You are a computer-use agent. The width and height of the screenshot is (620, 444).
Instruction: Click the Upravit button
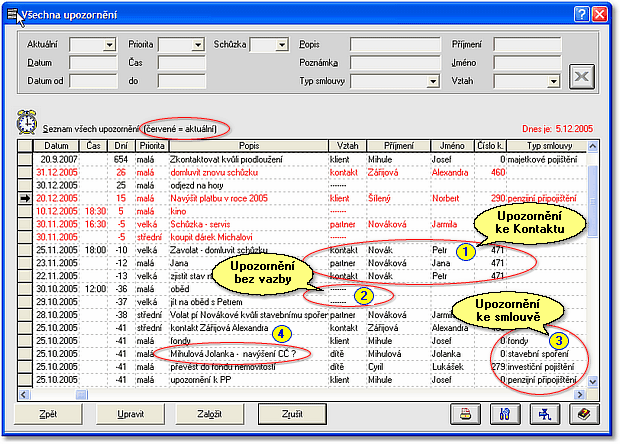(x=131, y=413)
